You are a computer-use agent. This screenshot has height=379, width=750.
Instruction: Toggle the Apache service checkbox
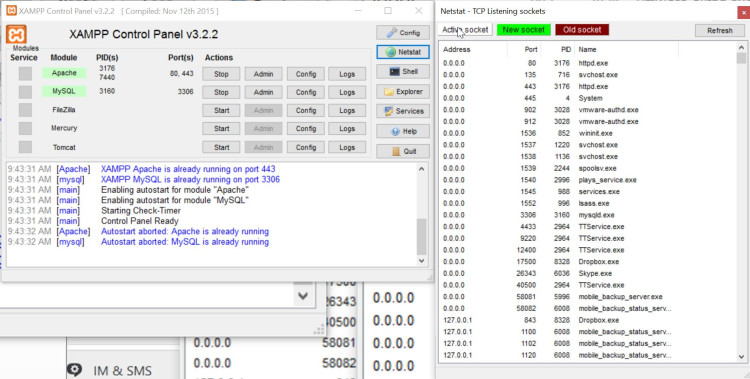coord(25,74)
